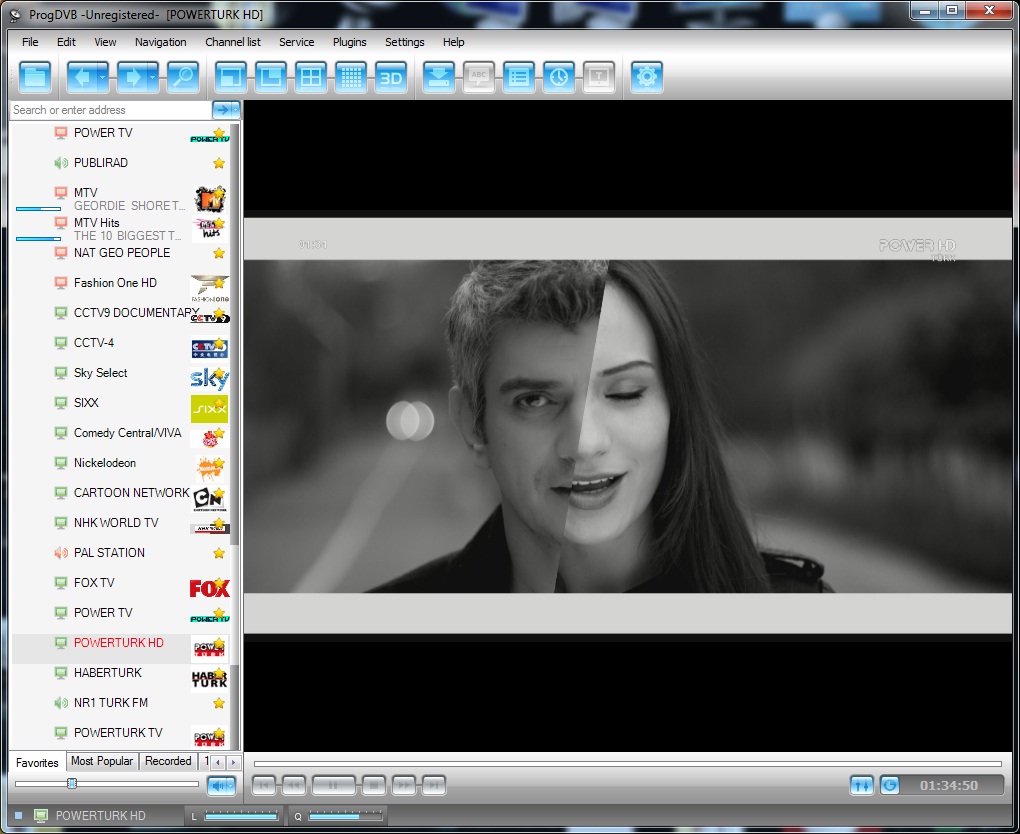Select the MTV Hits channel
The height and width of the screenshot is (834, 1020).
(121, 229)
